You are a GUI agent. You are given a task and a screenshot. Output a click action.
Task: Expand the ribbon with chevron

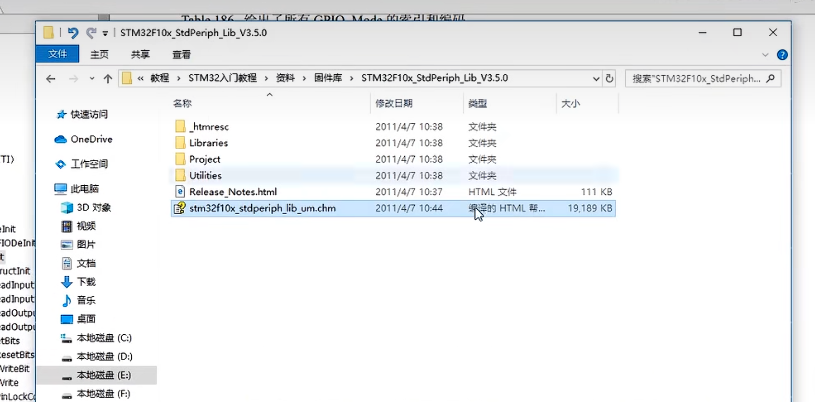coord(765,55)
